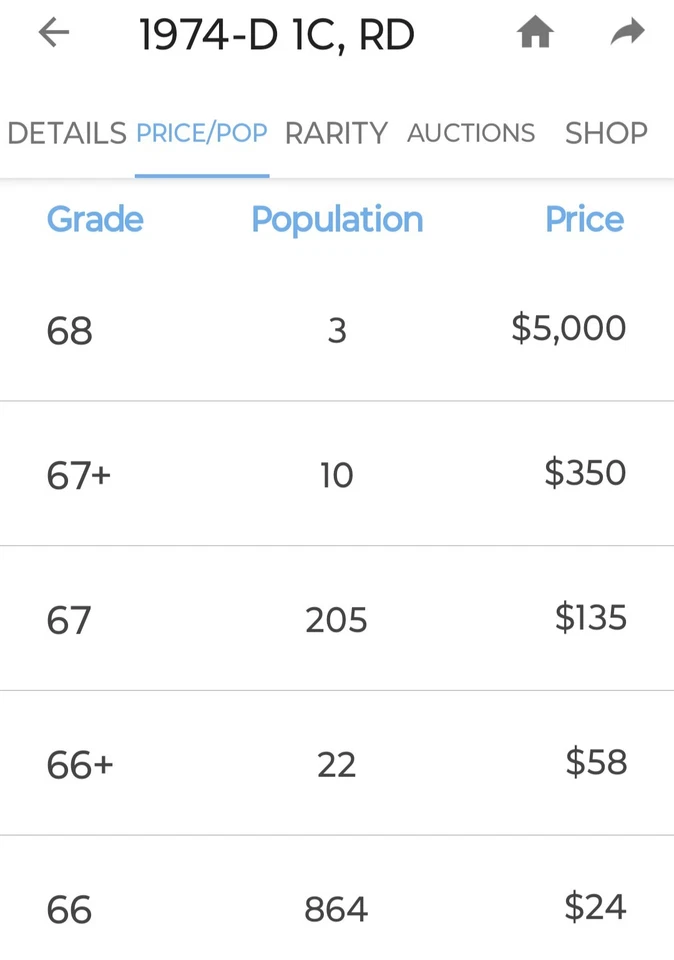Switch to the DETAILS tab
The image size is (674, 960).
(x=66, y=133)
